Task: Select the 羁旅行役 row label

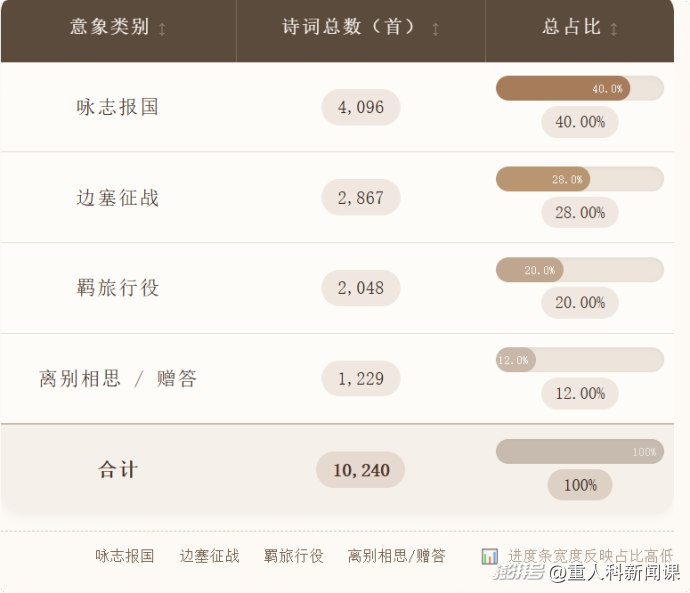Action: click(x=117, y=288)
